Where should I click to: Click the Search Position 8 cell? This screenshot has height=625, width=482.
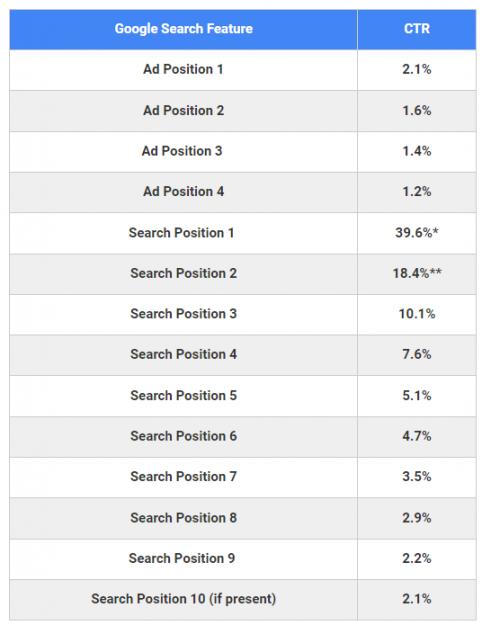point(183,518)
